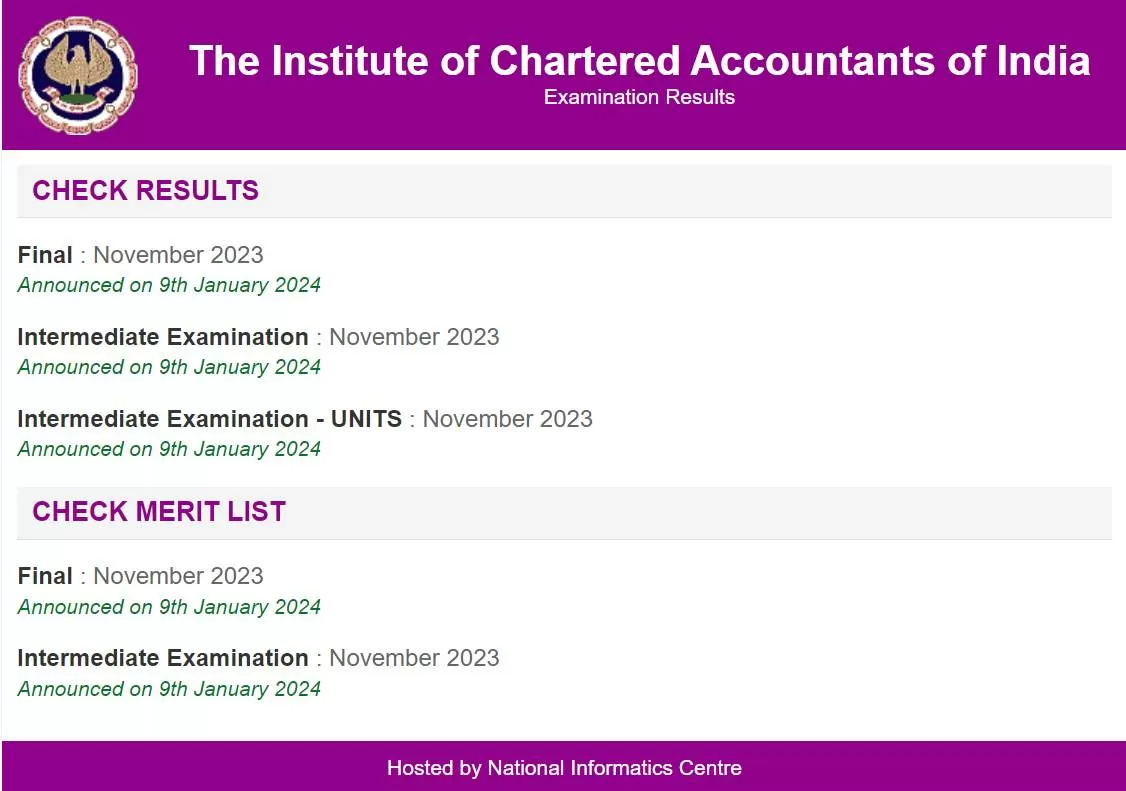Click the Institute of Chartered Accountants of India title
The width and height of the screenshot is (1126, 791).
click(x=639, y=60)
